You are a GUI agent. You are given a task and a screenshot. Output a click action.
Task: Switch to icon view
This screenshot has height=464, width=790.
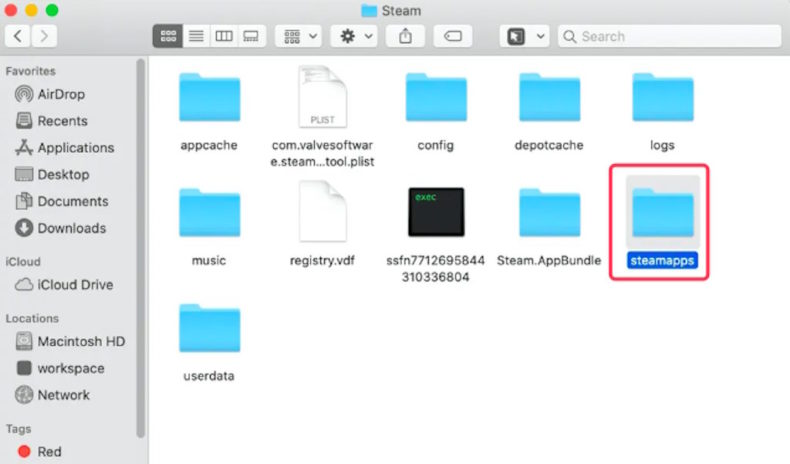tap(168, 36)
